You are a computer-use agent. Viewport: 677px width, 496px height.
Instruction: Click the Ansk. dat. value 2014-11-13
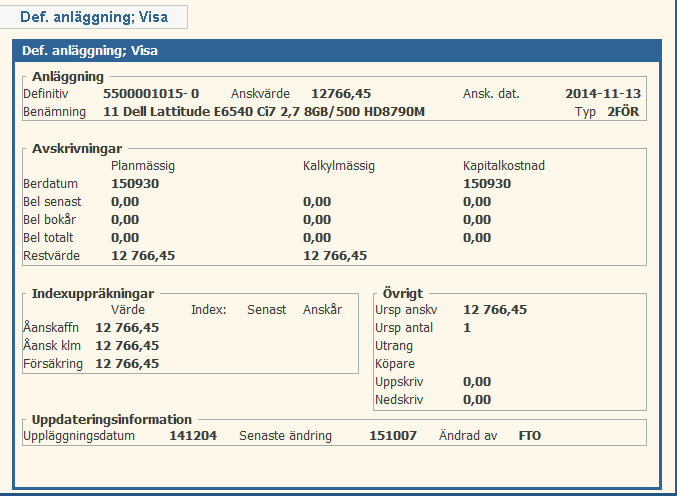(x=603, y=94)
